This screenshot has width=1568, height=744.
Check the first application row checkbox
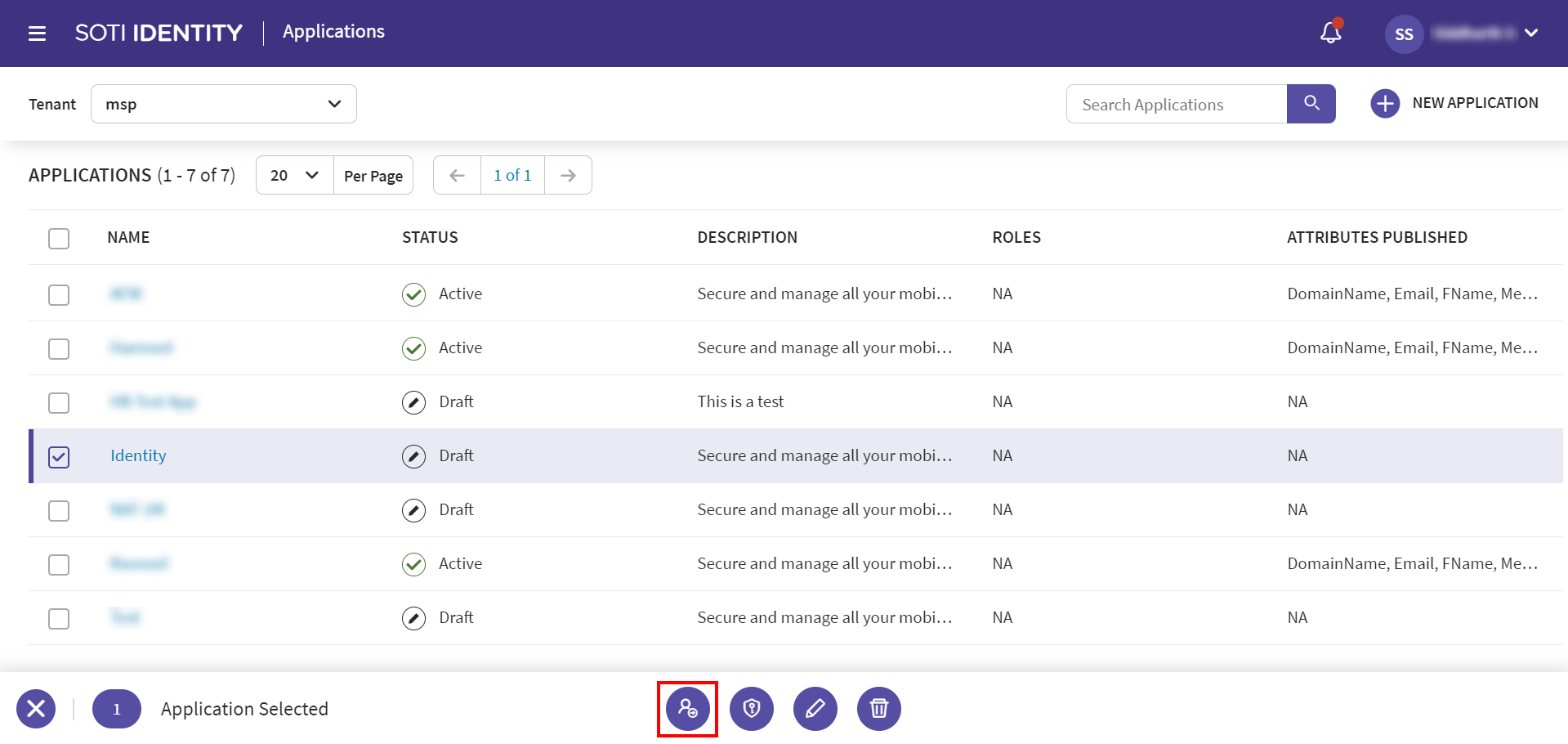59,294
